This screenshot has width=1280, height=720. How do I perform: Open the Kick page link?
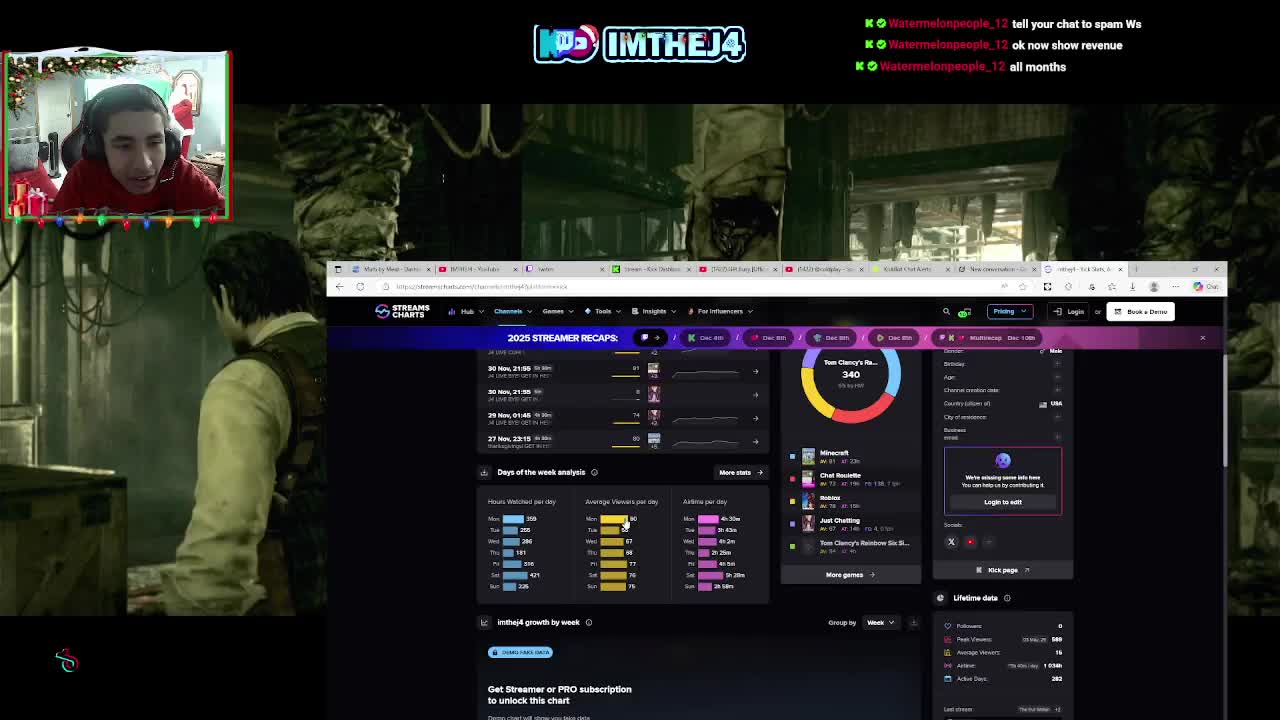(x=1003, y=570)
